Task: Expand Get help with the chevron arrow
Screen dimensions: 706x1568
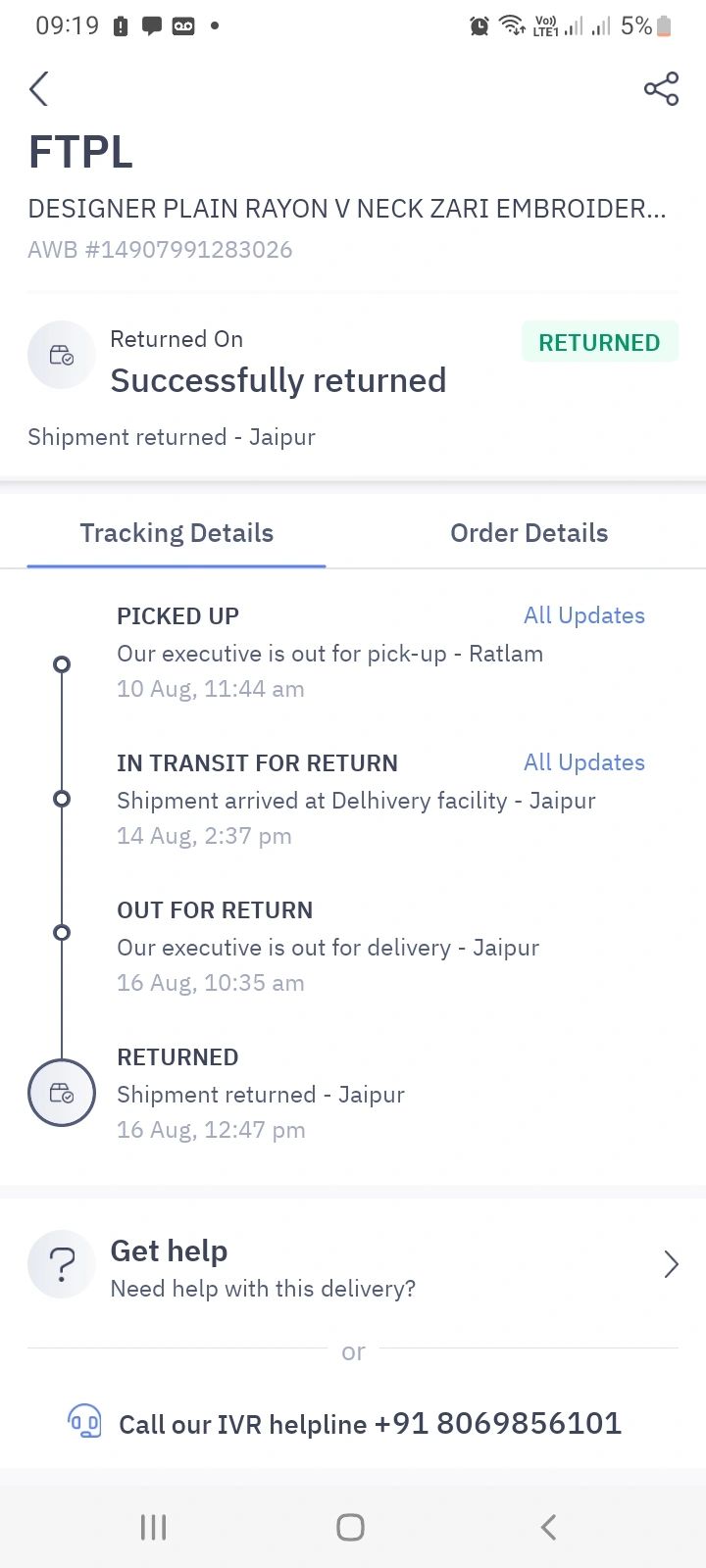Action: 671,1264
